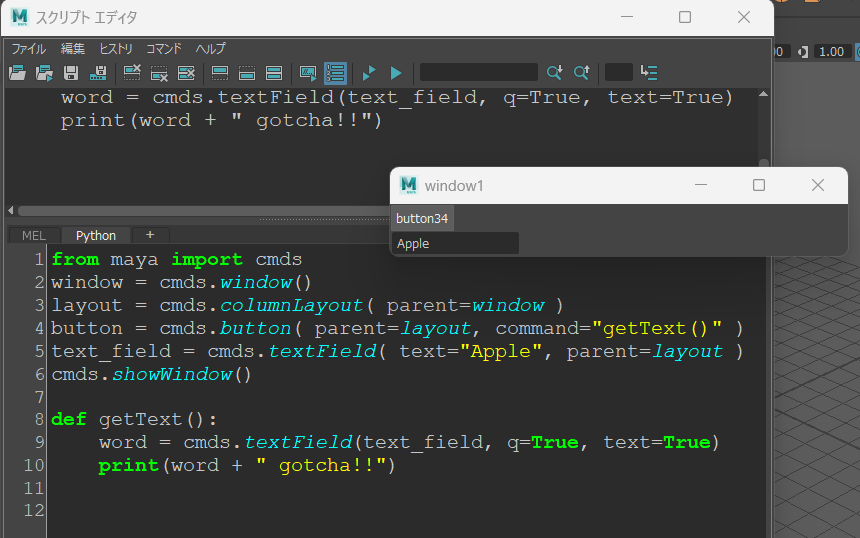This screenshot has width=860, height=538.
Task: Toggle Echo All Commands icon
Action: coord(308,73)
